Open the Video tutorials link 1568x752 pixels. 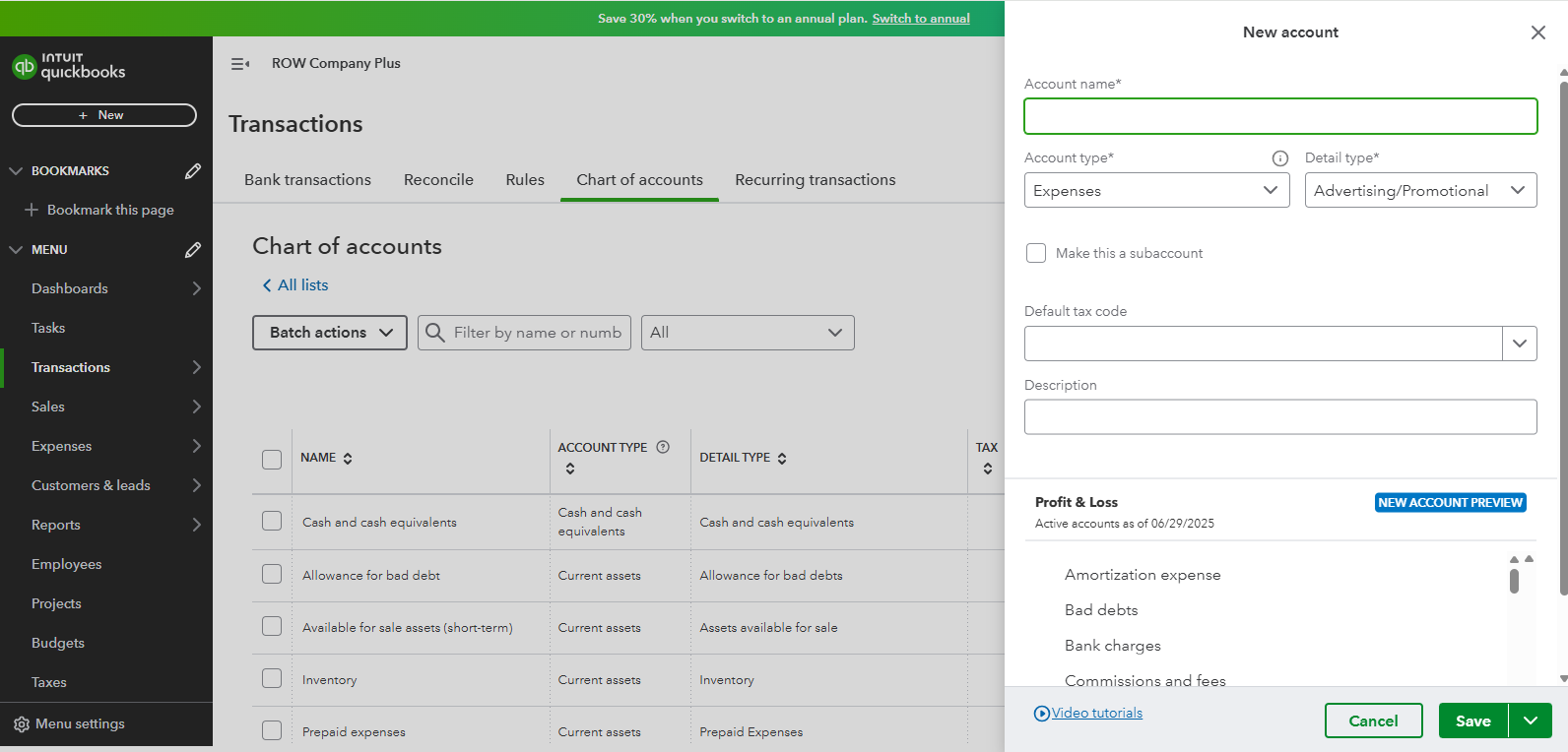pos(1096,714)
